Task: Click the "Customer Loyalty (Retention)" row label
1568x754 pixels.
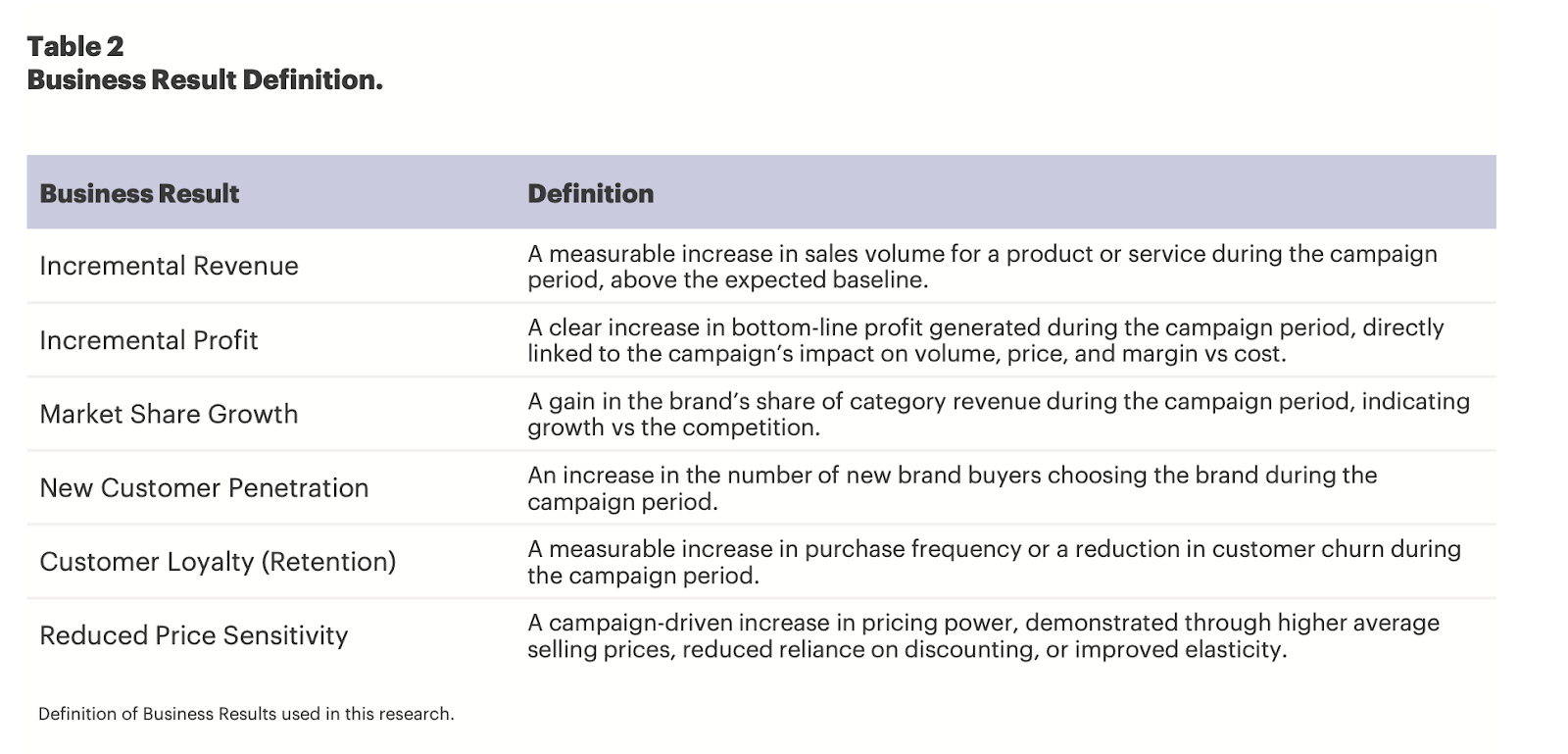Action: [x=218, y=561]
